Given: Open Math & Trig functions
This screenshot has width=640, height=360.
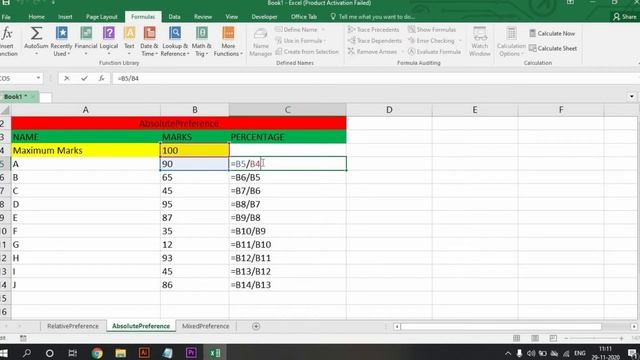Looking at the screenshot, I should point(201,41).
